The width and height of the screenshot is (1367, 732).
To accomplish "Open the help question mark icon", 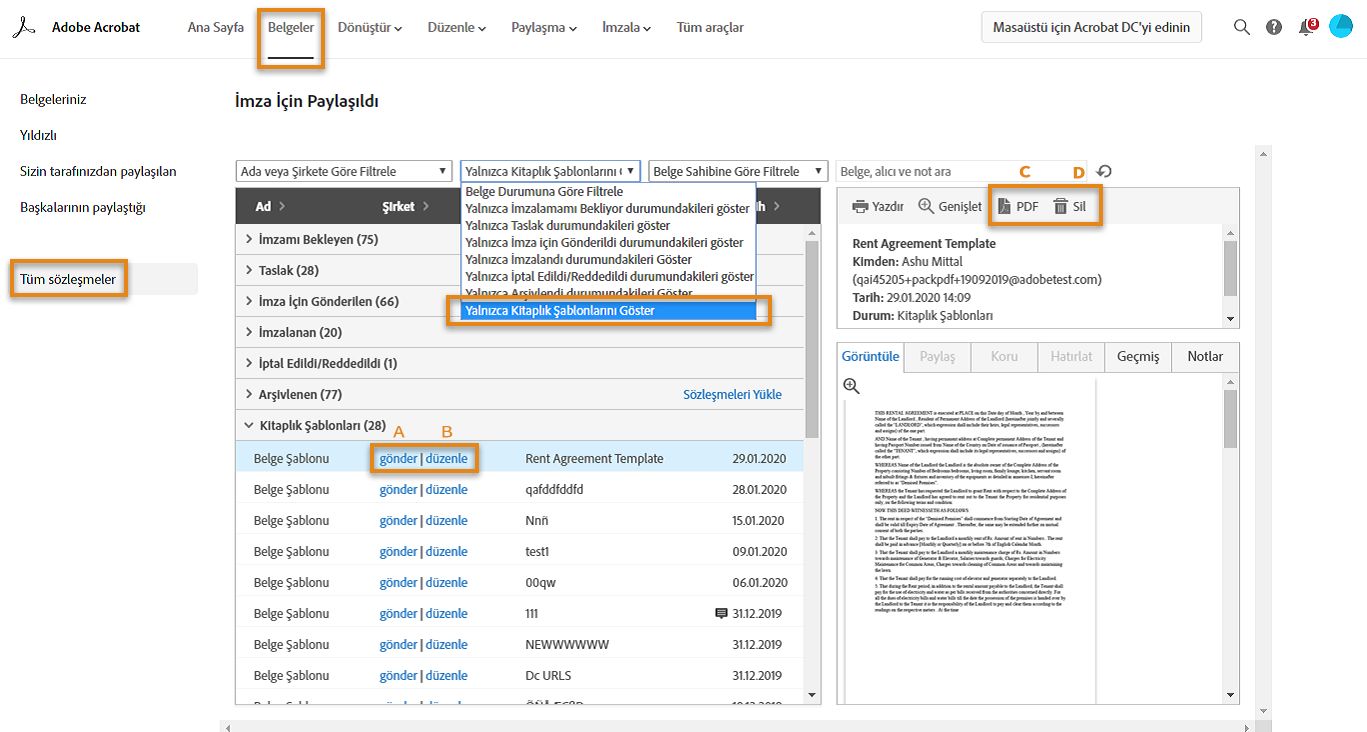I will coord(1274,28).
